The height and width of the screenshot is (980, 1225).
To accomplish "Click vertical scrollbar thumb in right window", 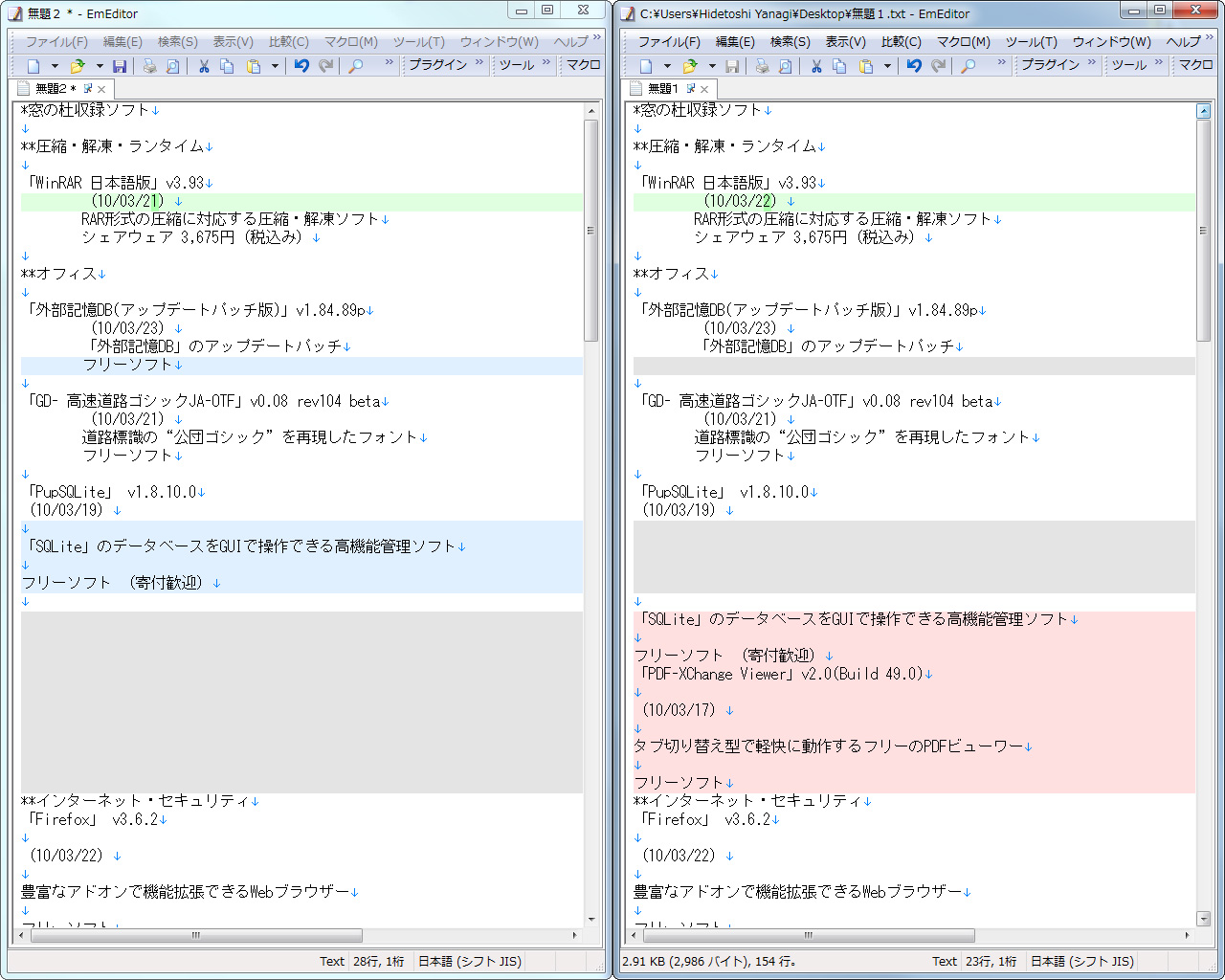I will point(1204,230).
